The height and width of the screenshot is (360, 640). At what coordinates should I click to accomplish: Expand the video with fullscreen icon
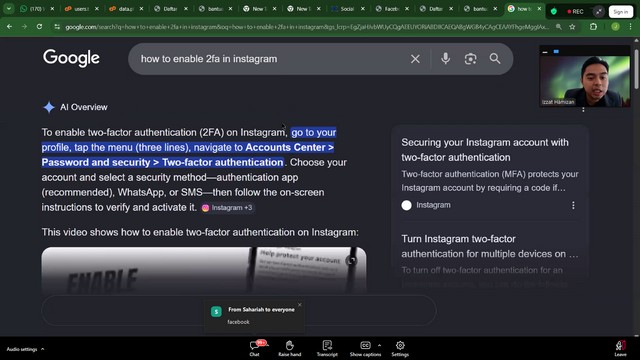coord(351,260)
